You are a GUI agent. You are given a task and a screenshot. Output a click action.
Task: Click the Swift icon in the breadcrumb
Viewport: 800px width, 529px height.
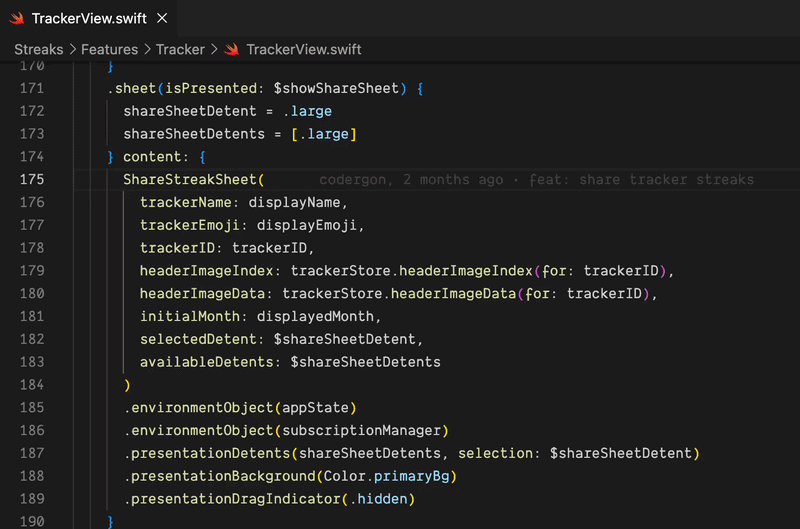pyautogui.click(x=232, y=49)
